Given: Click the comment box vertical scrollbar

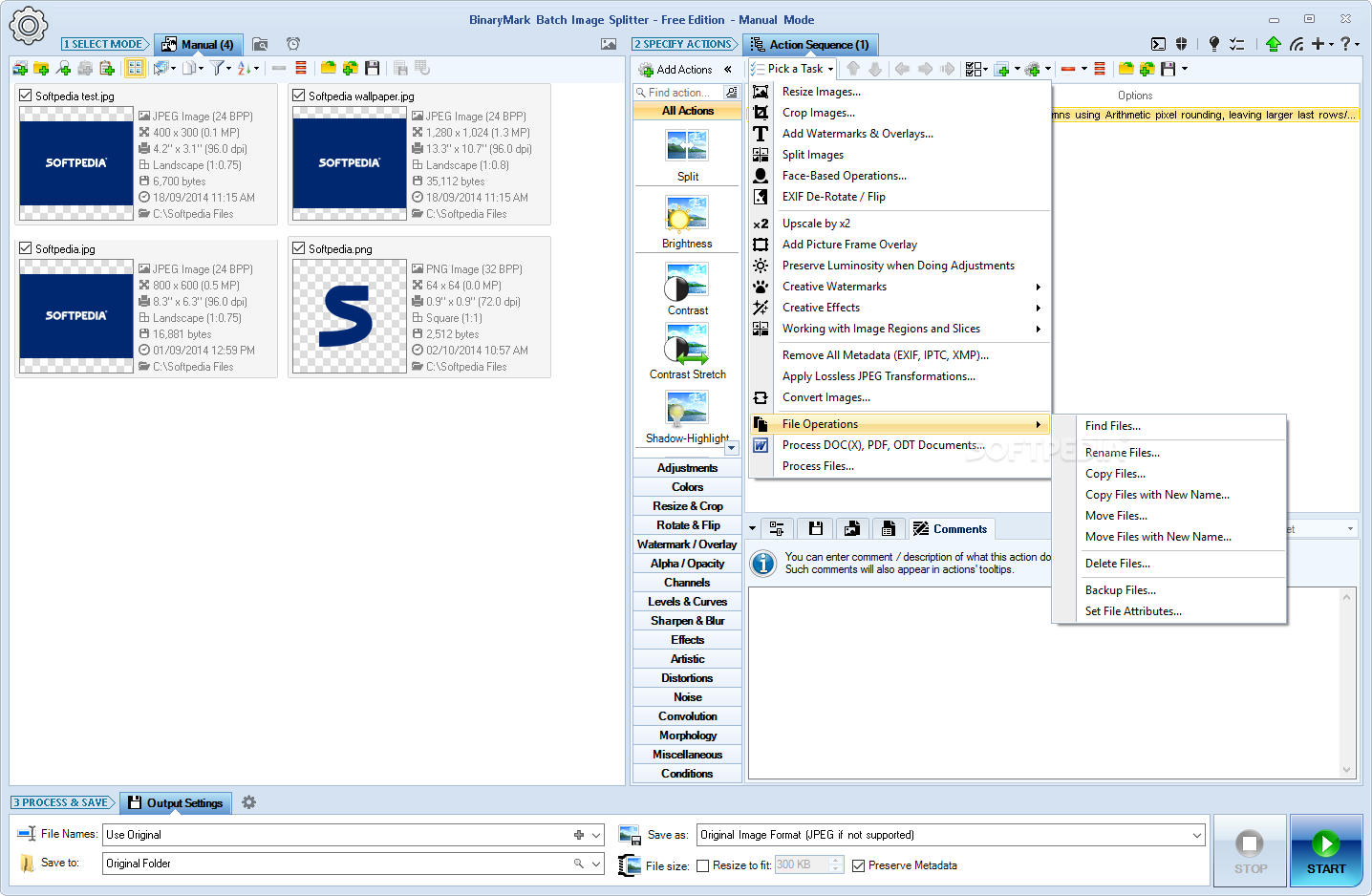Looking at the screenshot, I should pyautogui.click(x=1347, y=683).
